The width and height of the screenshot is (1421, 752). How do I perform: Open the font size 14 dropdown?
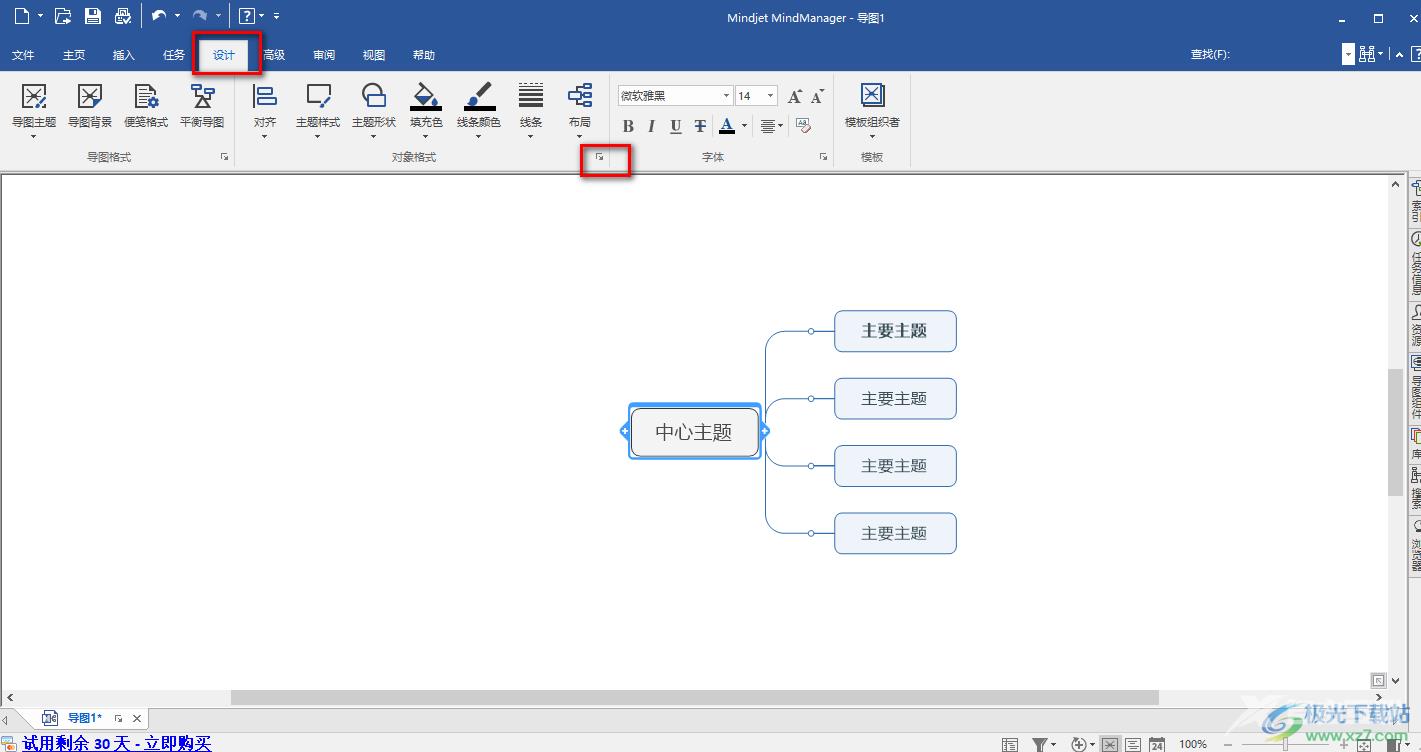770,96
